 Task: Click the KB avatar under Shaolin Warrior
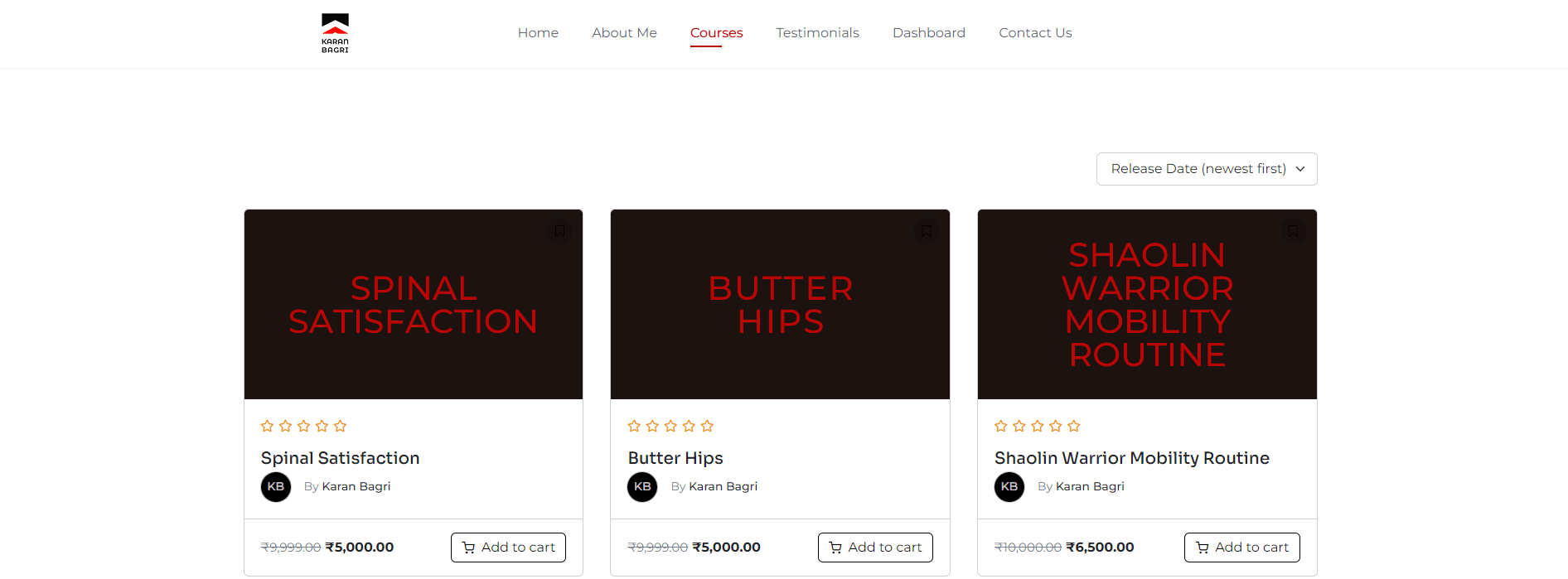click(1009, 487)
